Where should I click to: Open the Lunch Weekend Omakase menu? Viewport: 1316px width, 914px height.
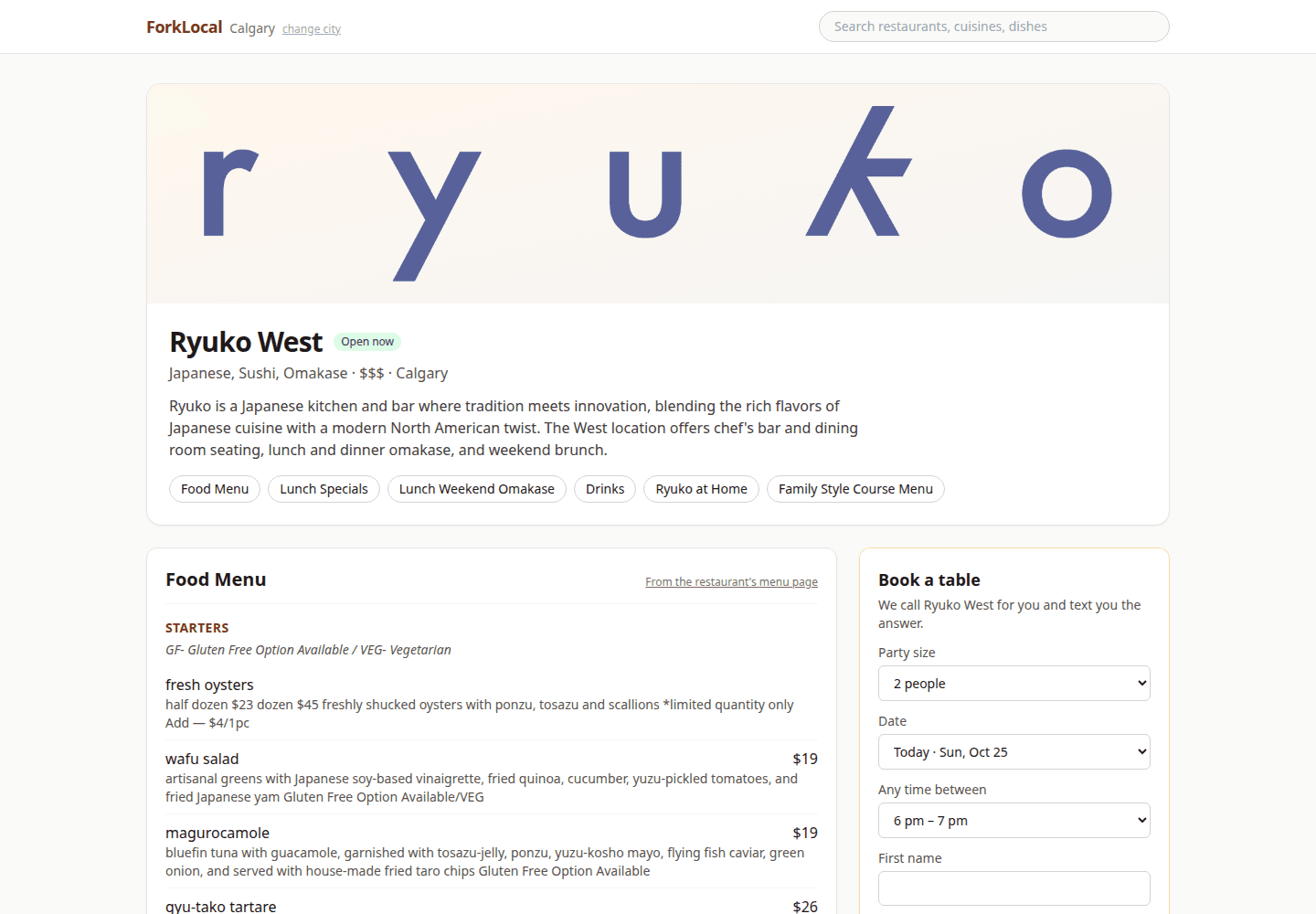coord(477,489)
